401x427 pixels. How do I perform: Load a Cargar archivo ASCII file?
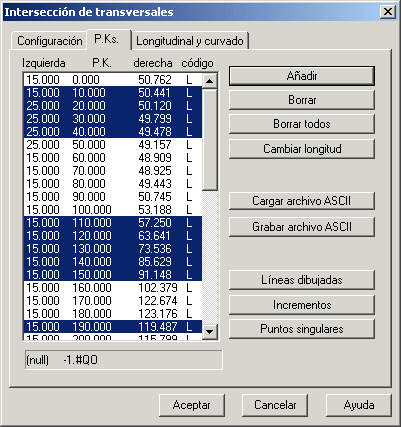(x=302, y=201)
